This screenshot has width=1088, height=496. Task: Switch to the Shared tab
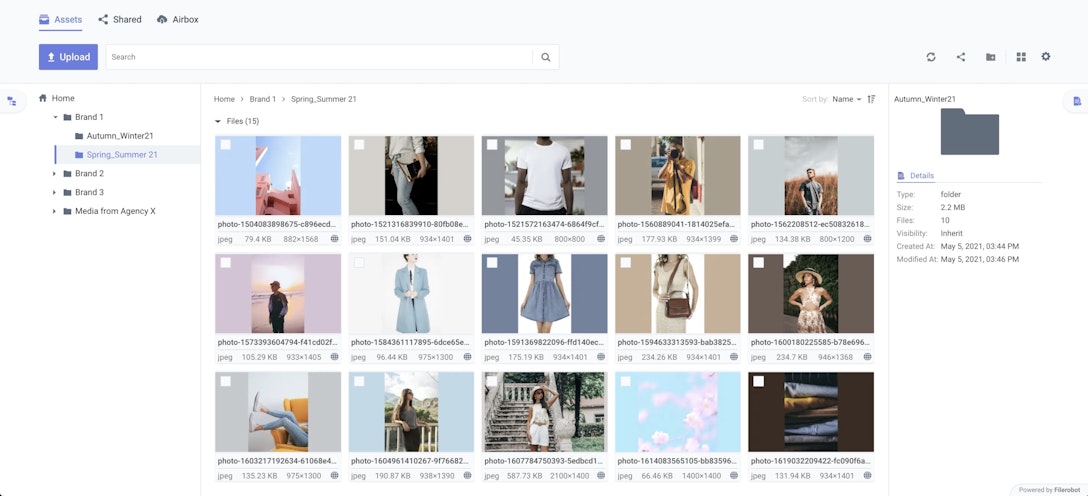120,19
